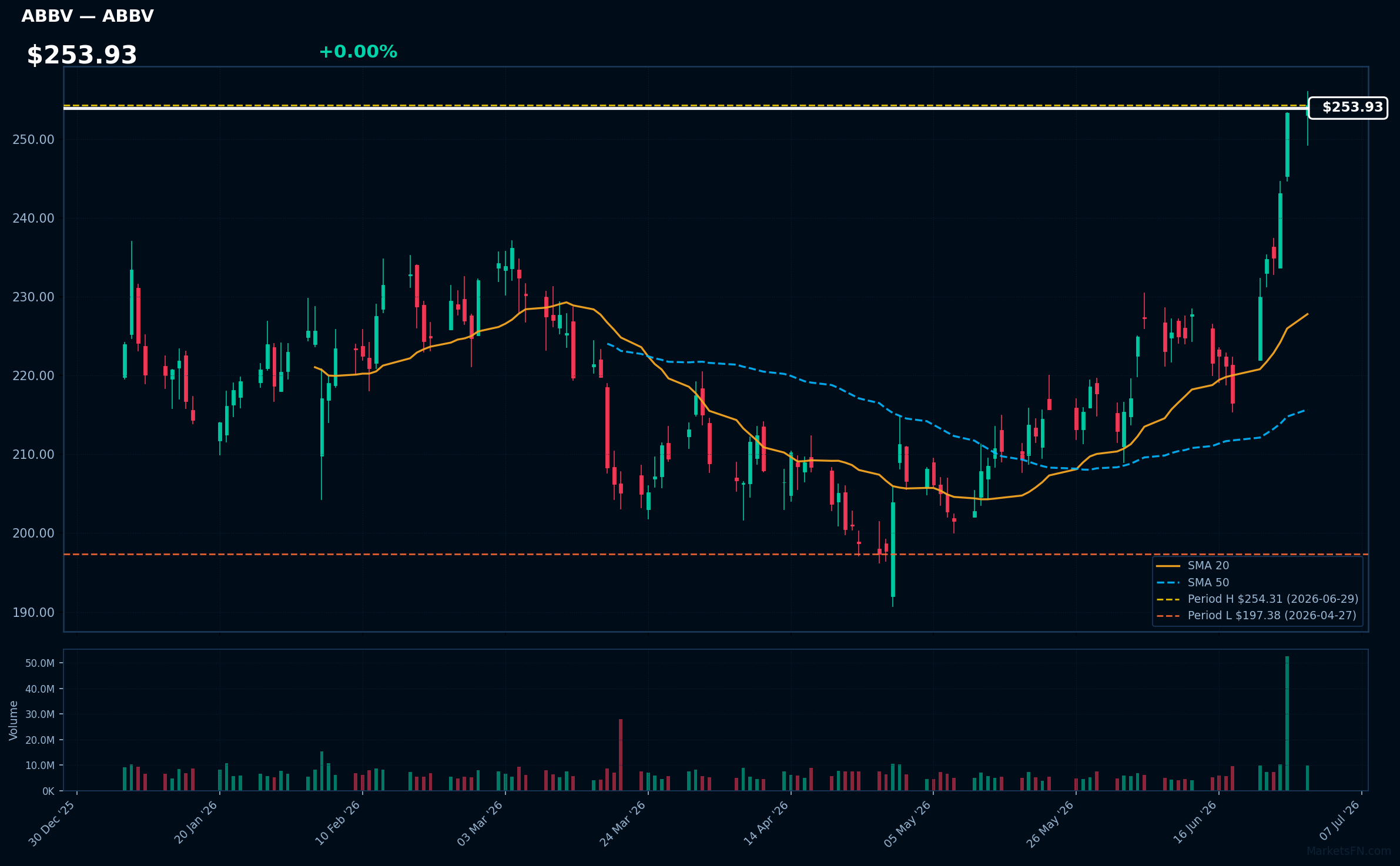
Task: Click the 20.0M volume axis label
Action: [x=39, y=740]
